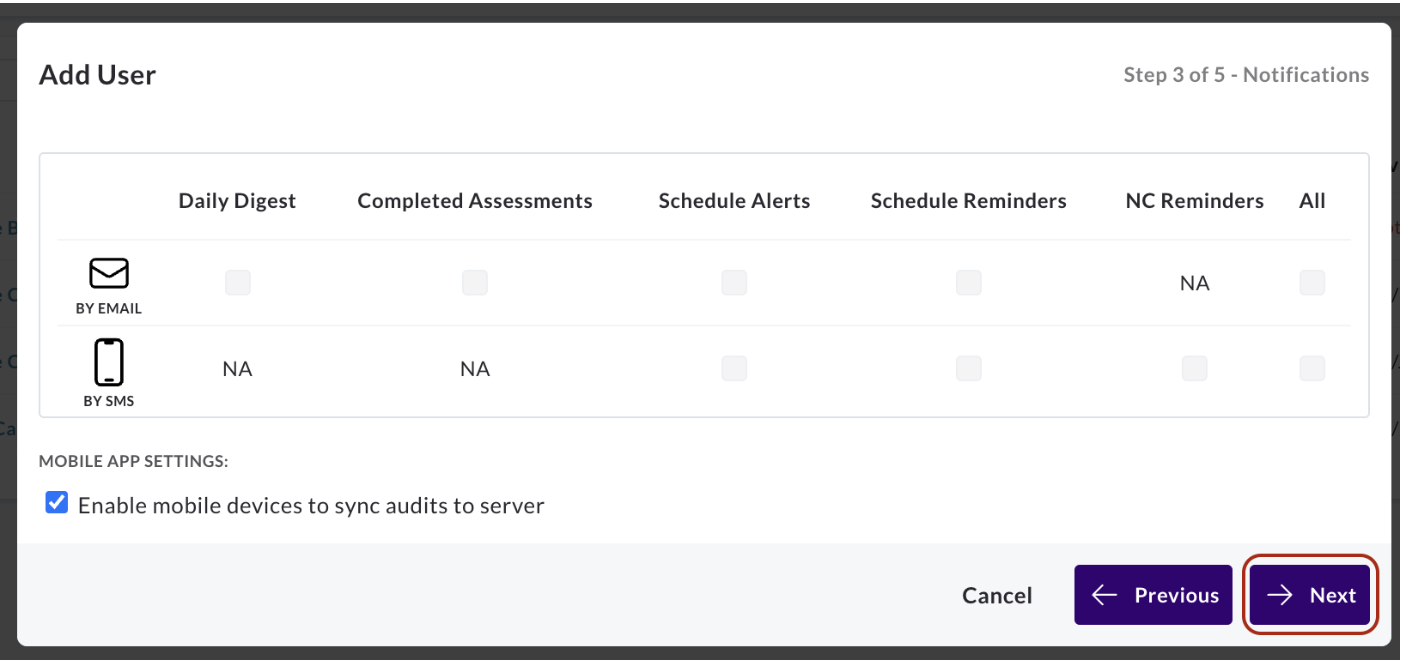The image size is (1406, 662).
Task: Select All notifications by SMS checkbox
Action: pyautogui.click(x=1312, y=369)
